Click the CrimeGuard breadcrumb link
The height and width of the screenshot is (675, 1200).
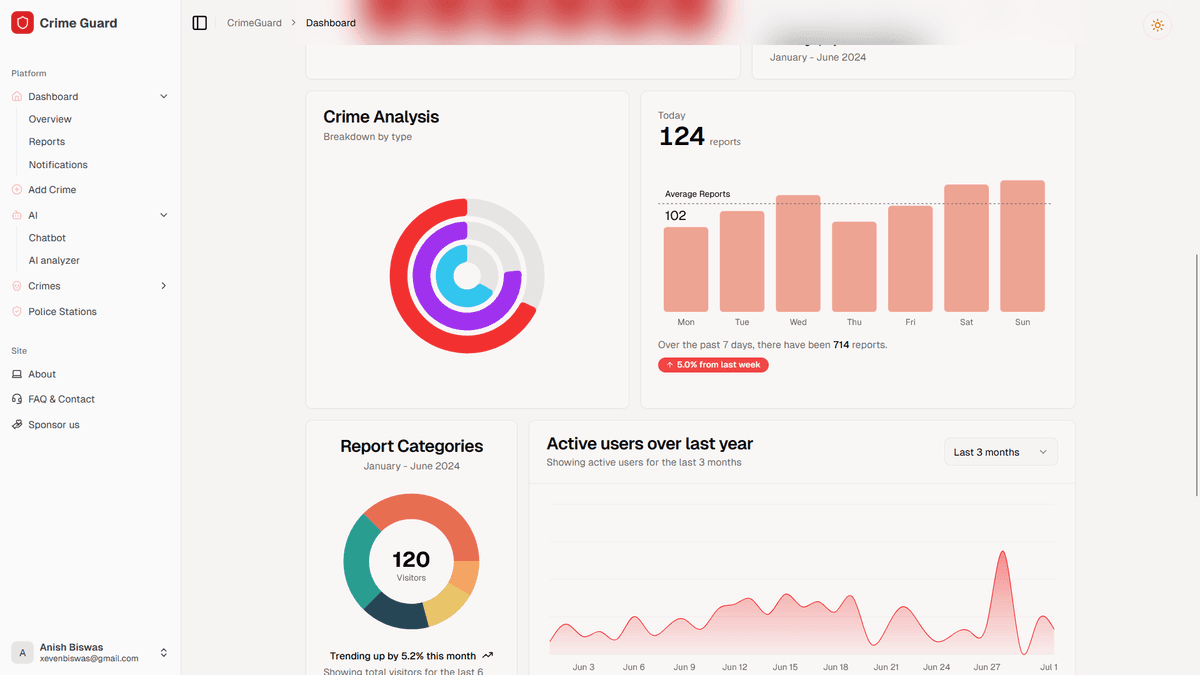254,22
